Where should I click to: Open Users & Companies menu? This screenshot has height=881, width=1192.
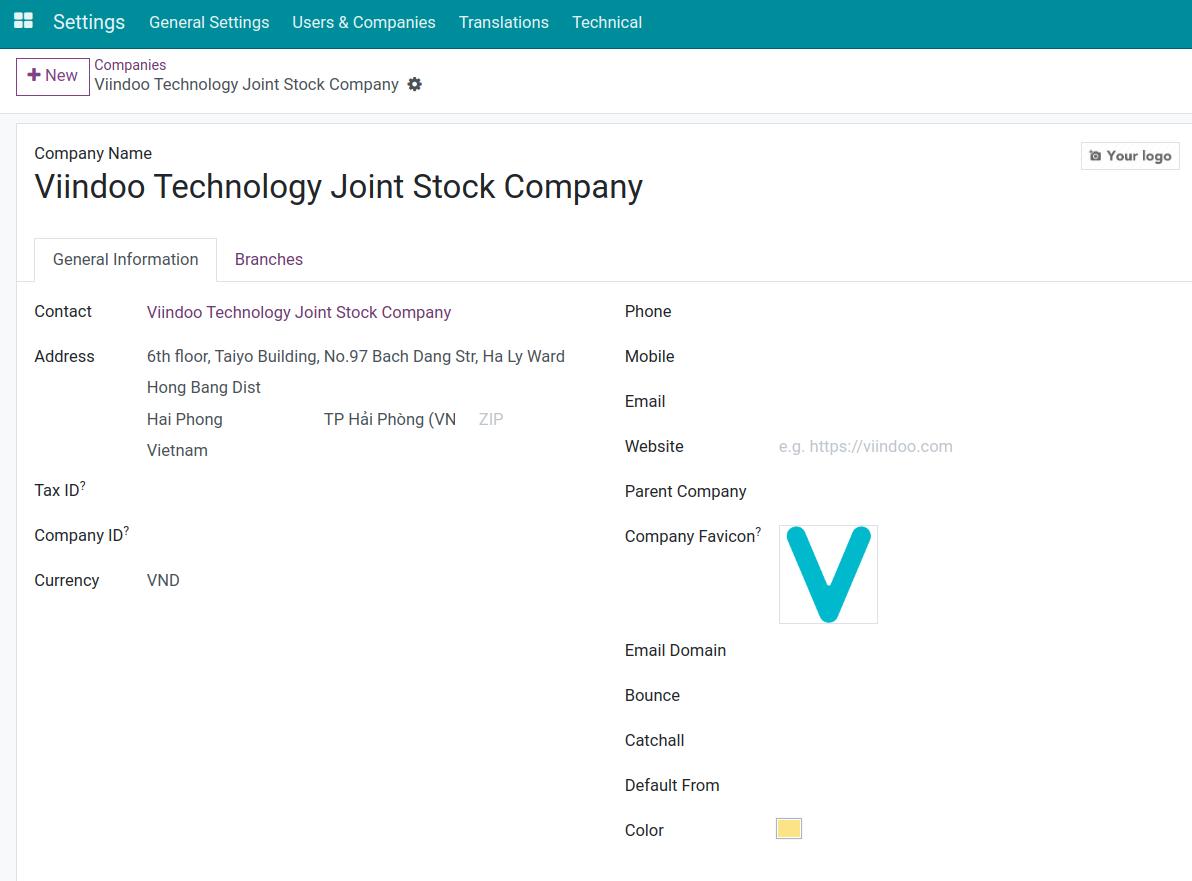[363, 23]
